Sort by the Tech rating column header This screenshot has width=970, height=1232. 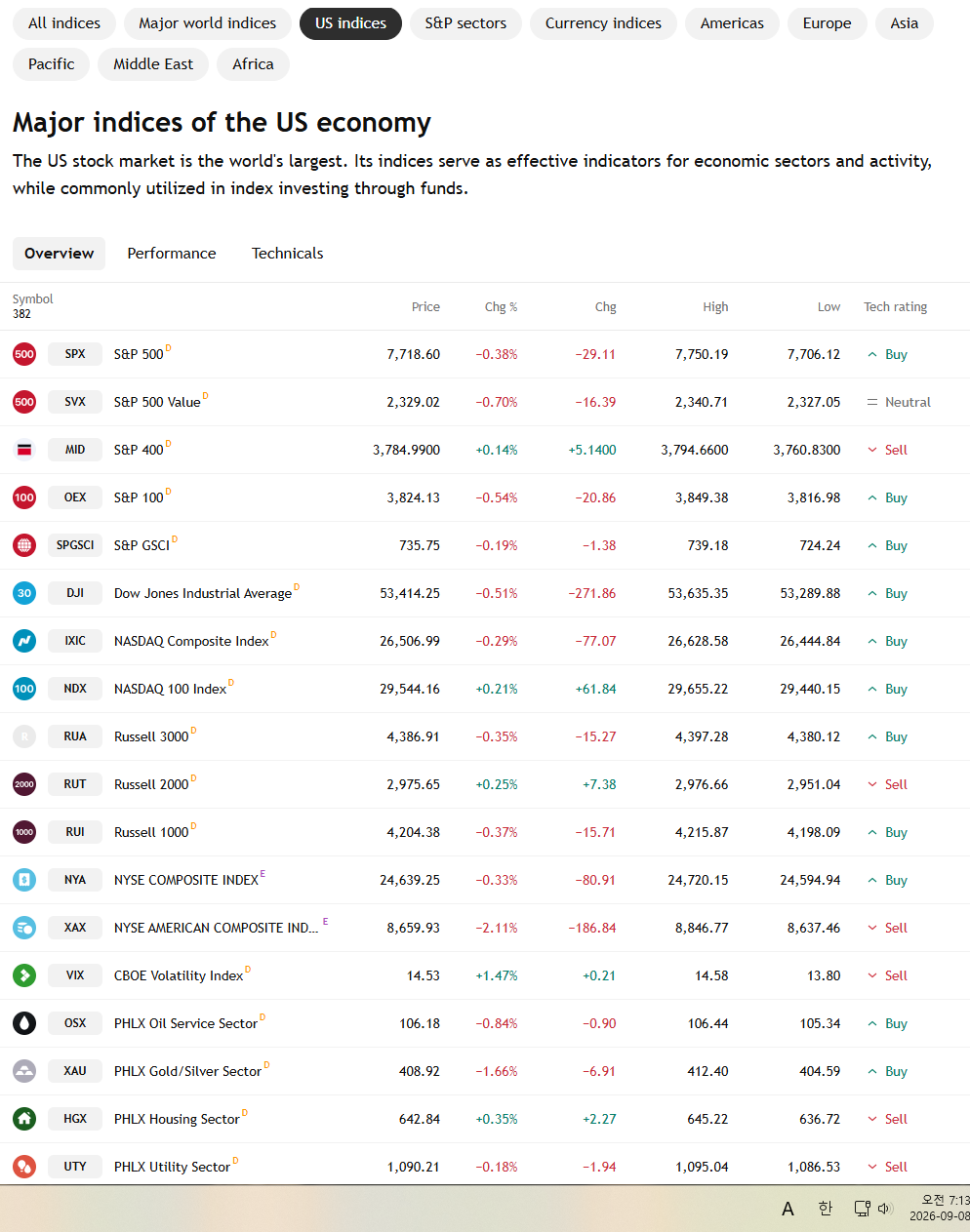point(895,306)
